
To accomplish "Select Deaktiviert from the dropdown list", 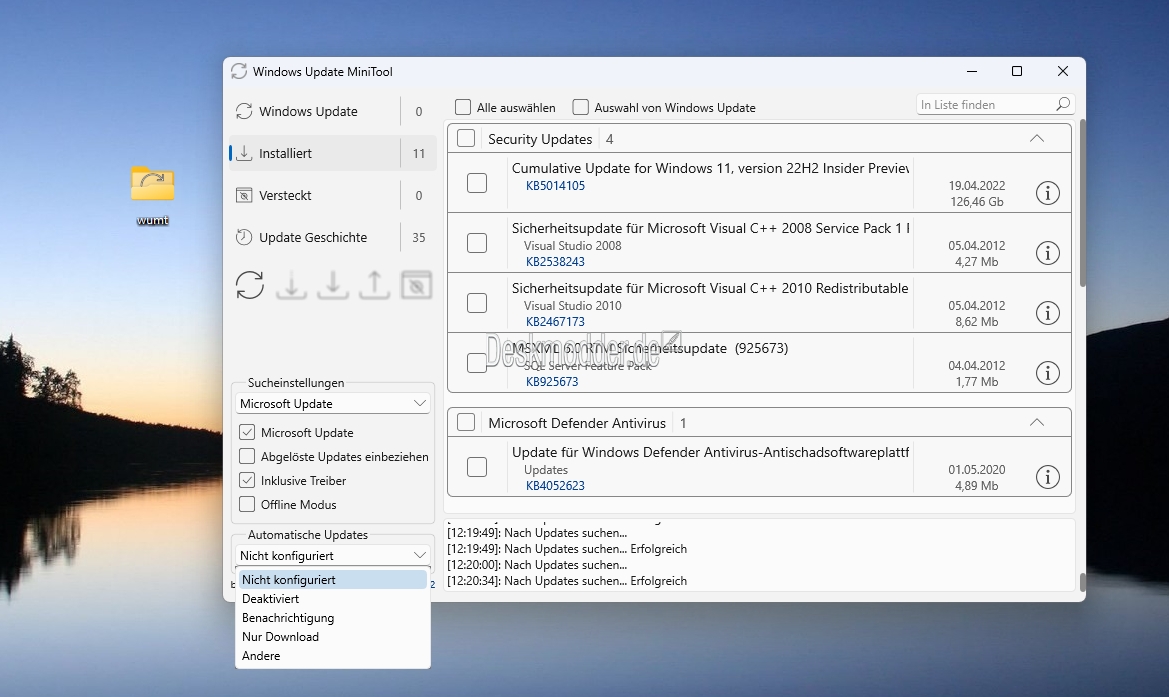I will pos(333,599).
